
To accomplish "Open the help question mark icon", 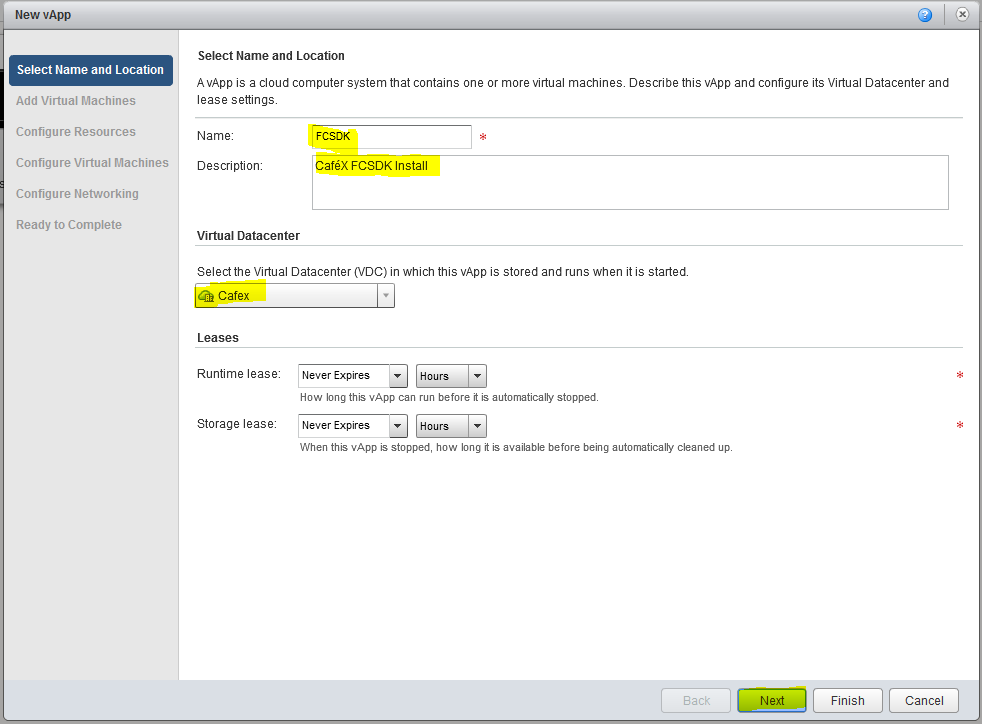I will [x=924, y=15].
